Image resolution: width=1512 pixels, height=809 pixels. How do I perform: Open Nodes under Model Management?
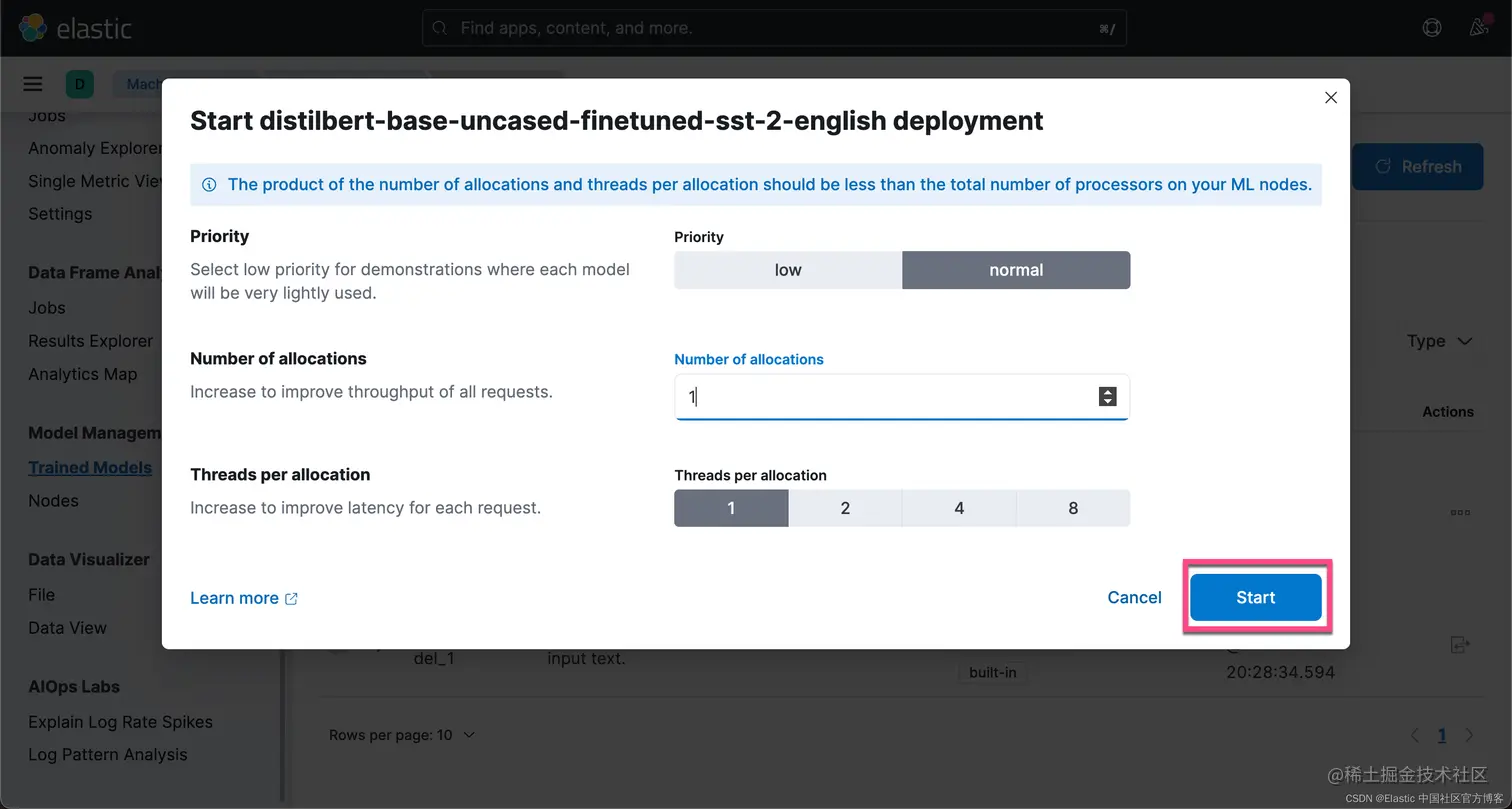click(53, 500)
